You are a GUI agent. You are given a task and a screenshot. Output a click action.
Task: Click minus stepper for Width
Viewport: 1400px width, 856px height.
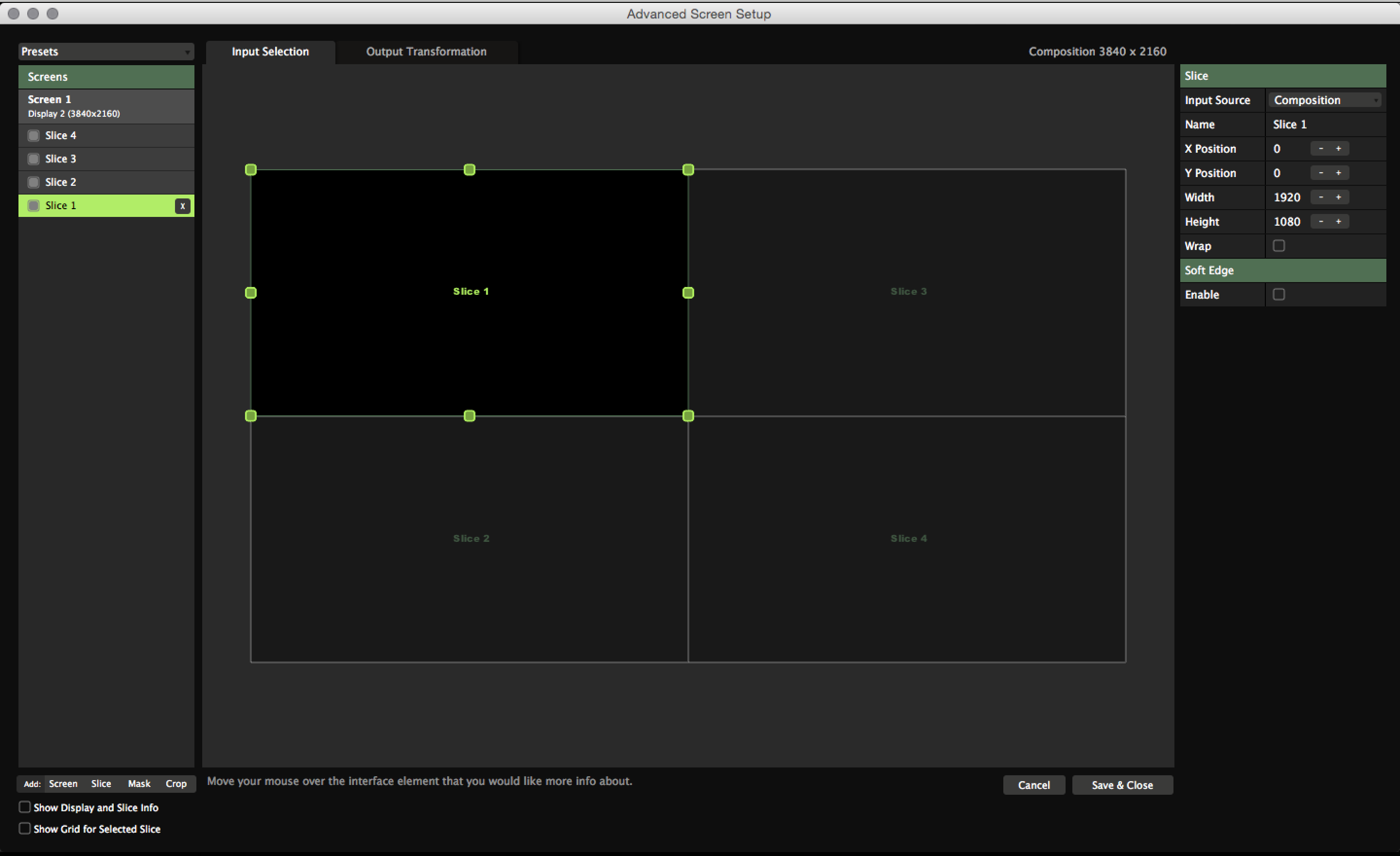point(1321,197)
